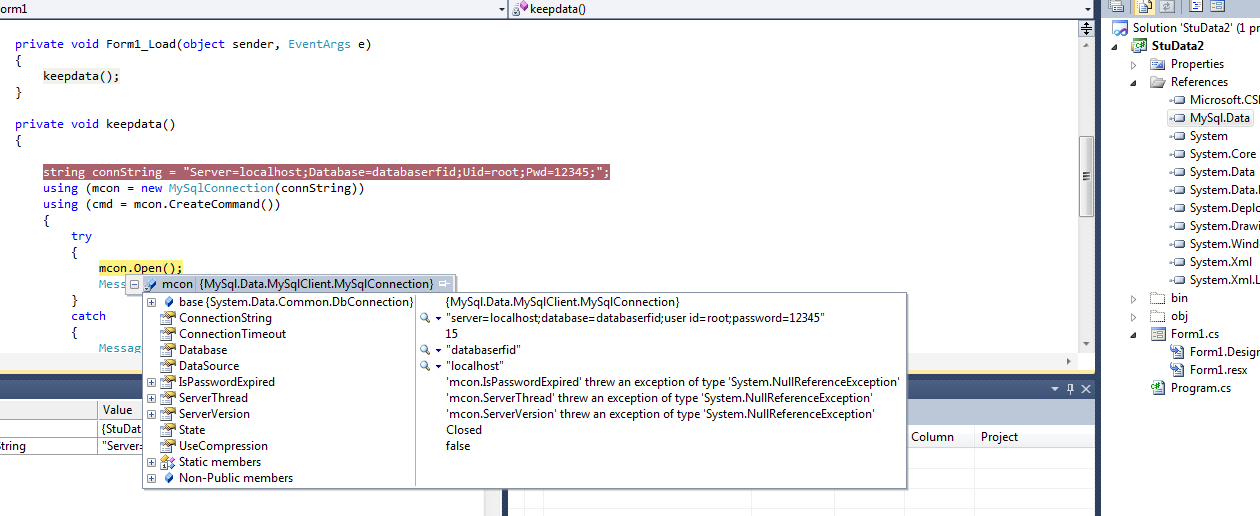Click the Solution 'StuData2' icon
The image size is (1260, 516).
point(1120,28)
